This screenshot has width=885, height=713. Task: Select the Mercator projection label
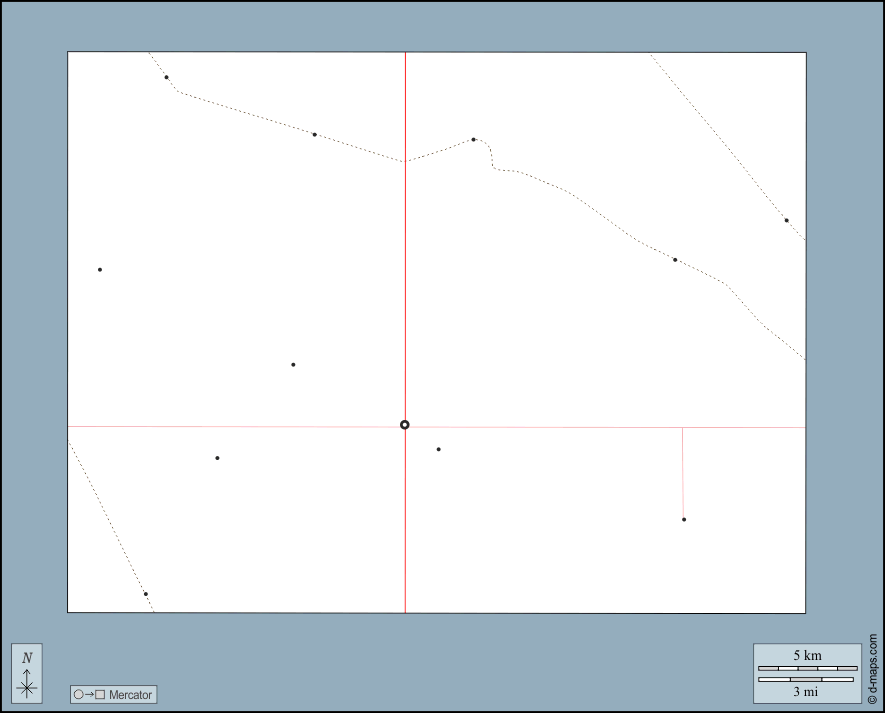[x=130, y=694]
